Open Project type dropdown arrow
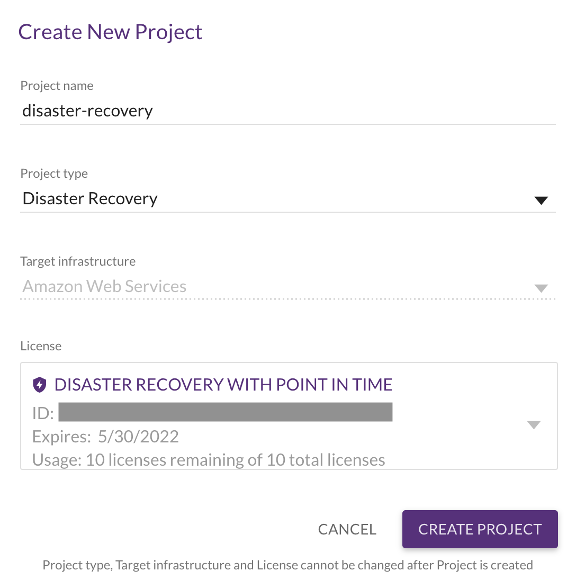 coord(541,200)
